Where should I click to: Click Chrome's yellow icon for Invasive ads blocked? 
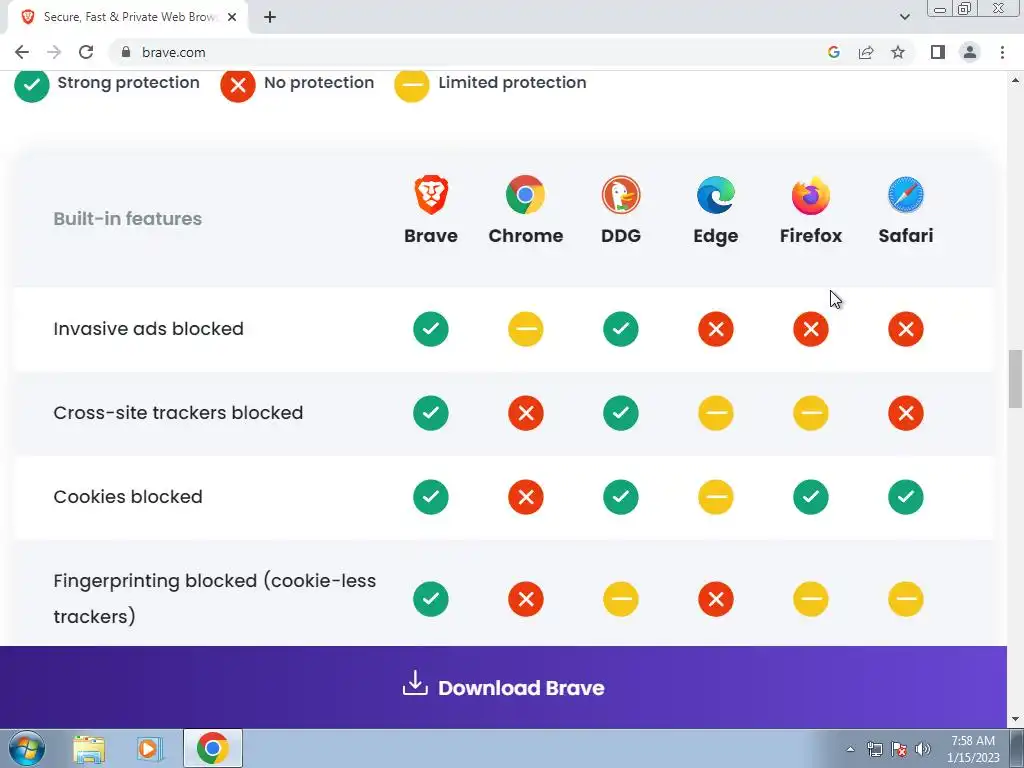point(525,328)
